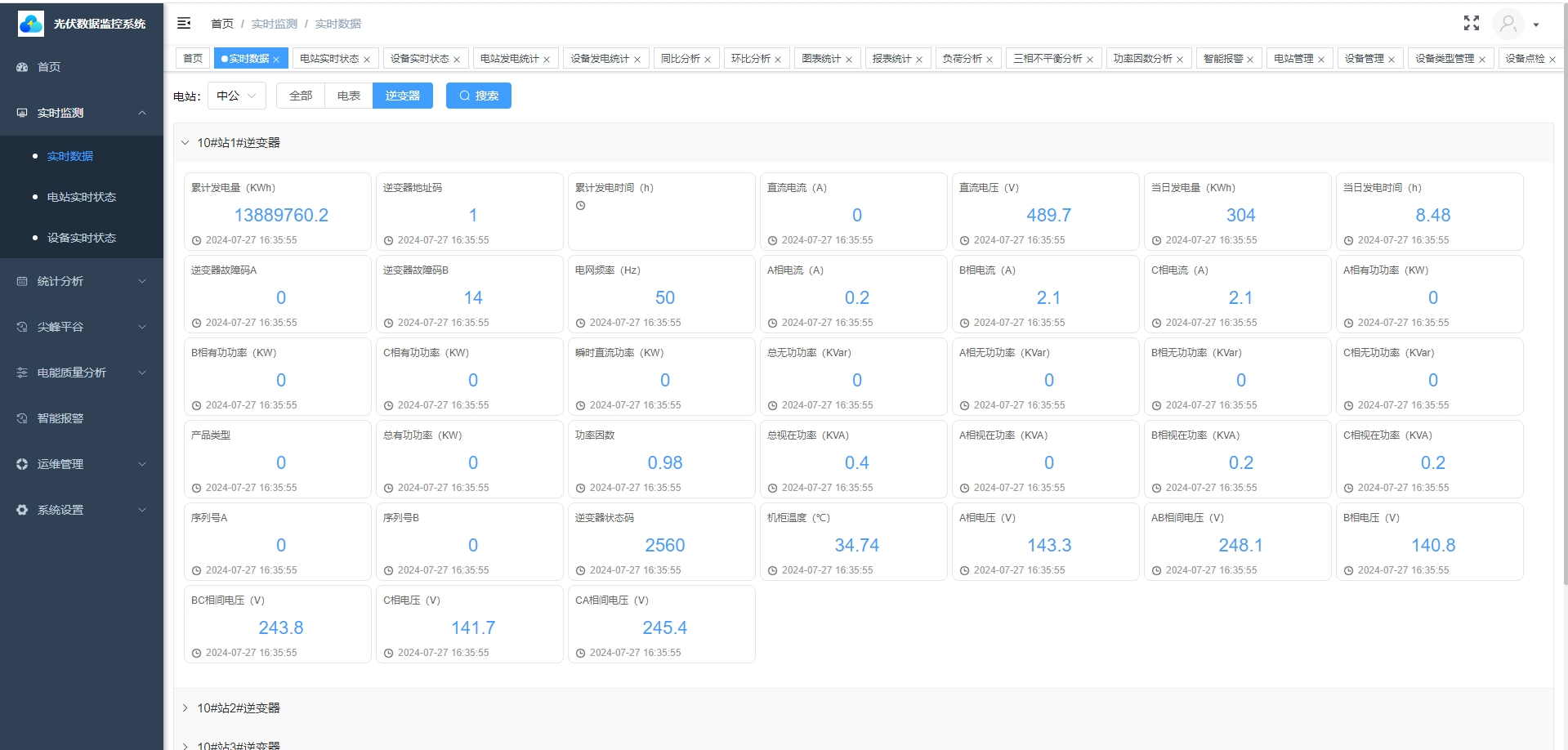Select the 全部 device filter option
This screenshot has width=1568, height=750.
pyautogui.click(x=301, y=96)
